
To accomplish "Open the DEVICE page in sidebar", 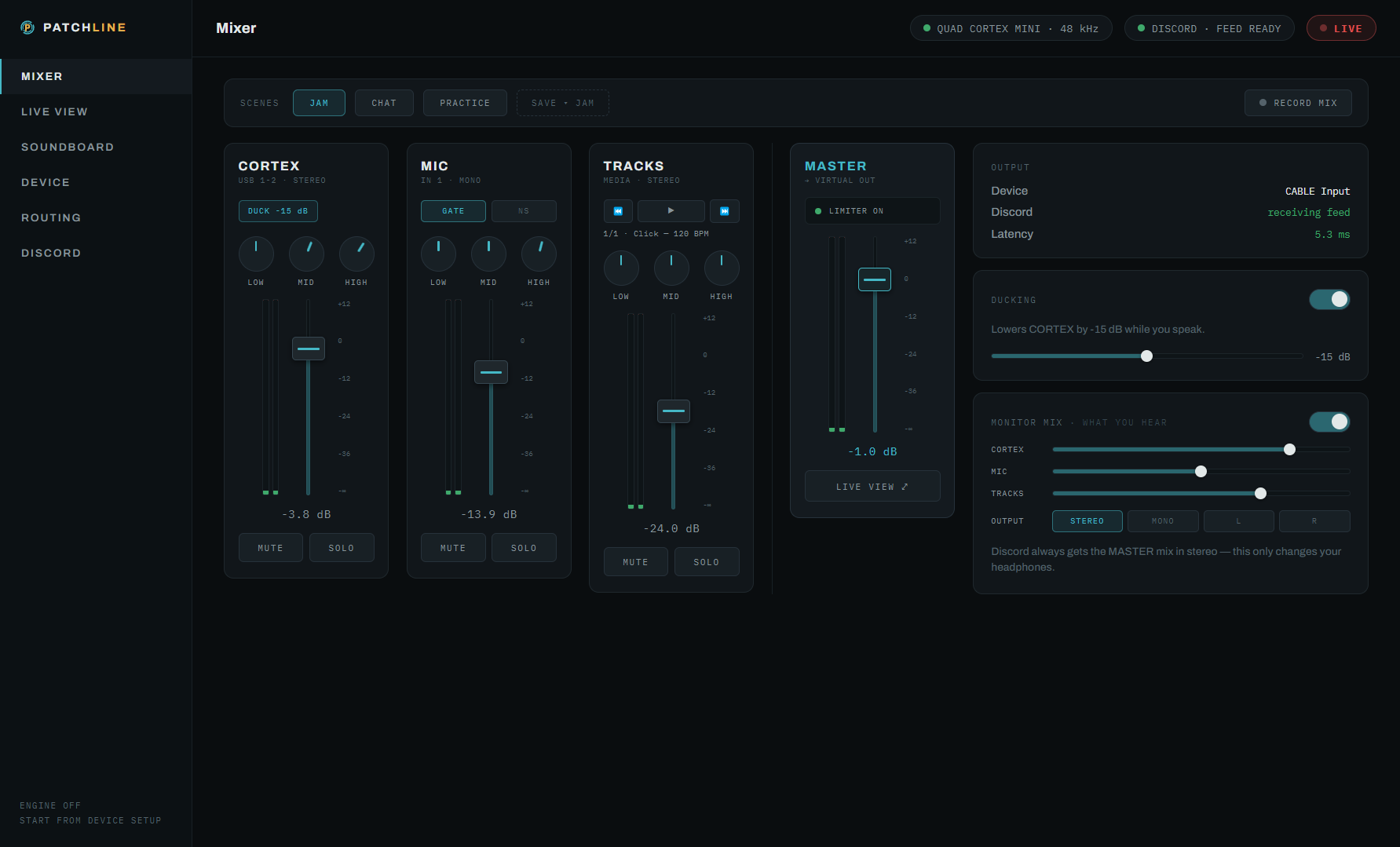I will point(96,182).
